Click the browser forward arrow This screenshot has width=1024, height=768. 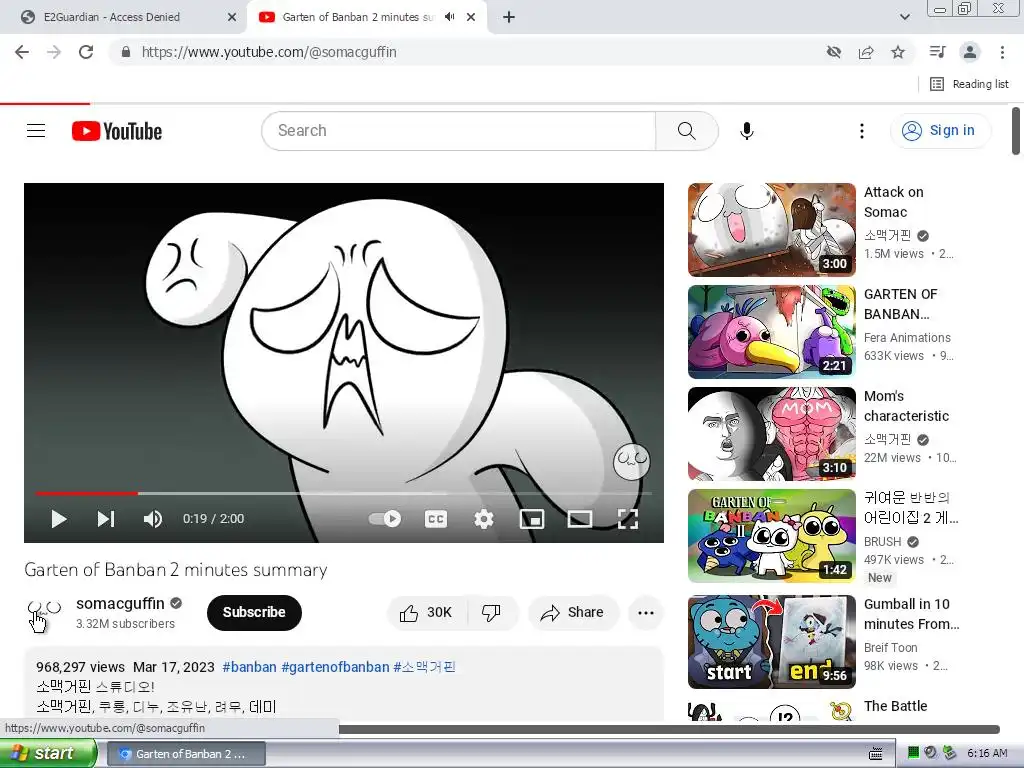[x=54, y=52]
